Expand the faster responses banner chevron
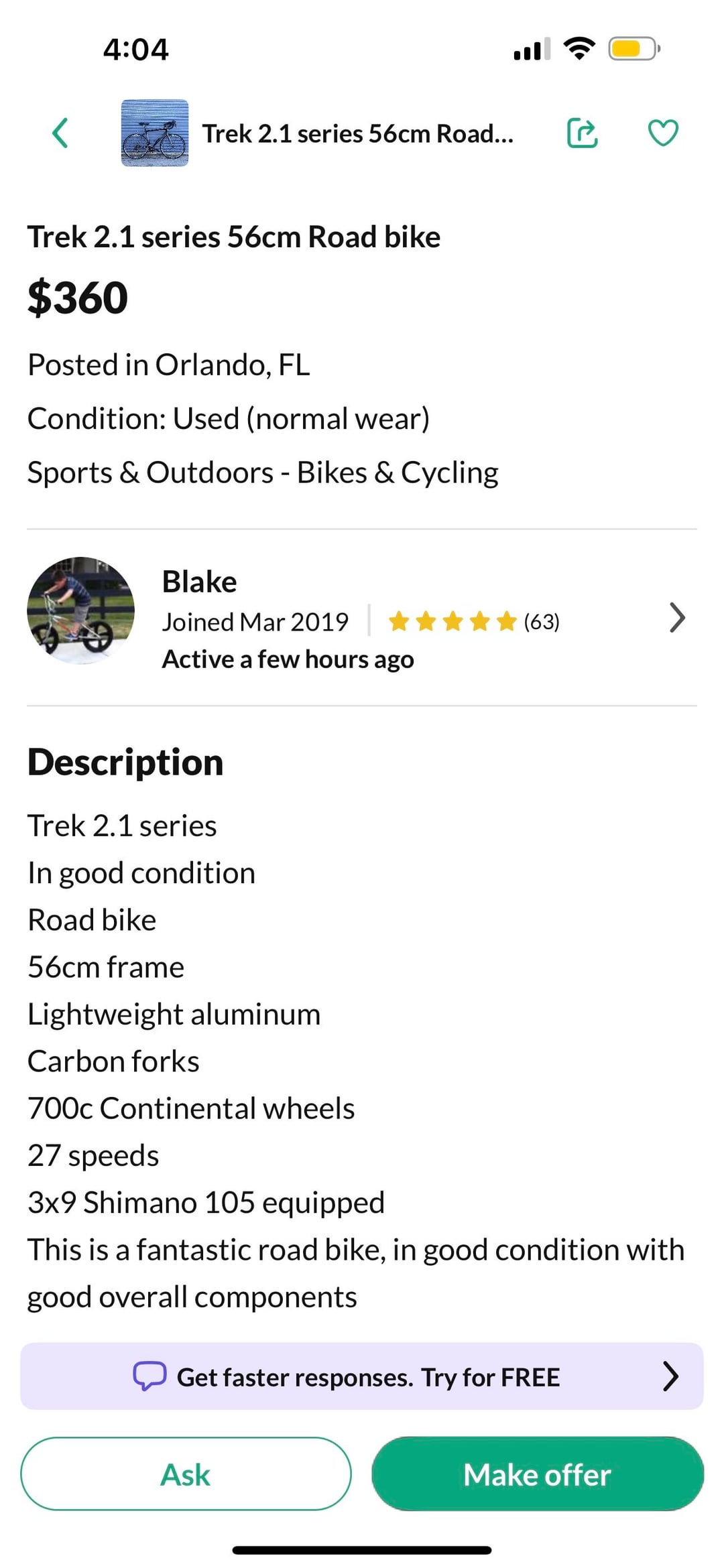The width and height of the screenshot is (724, 1568). click(x=670, y=1376)
